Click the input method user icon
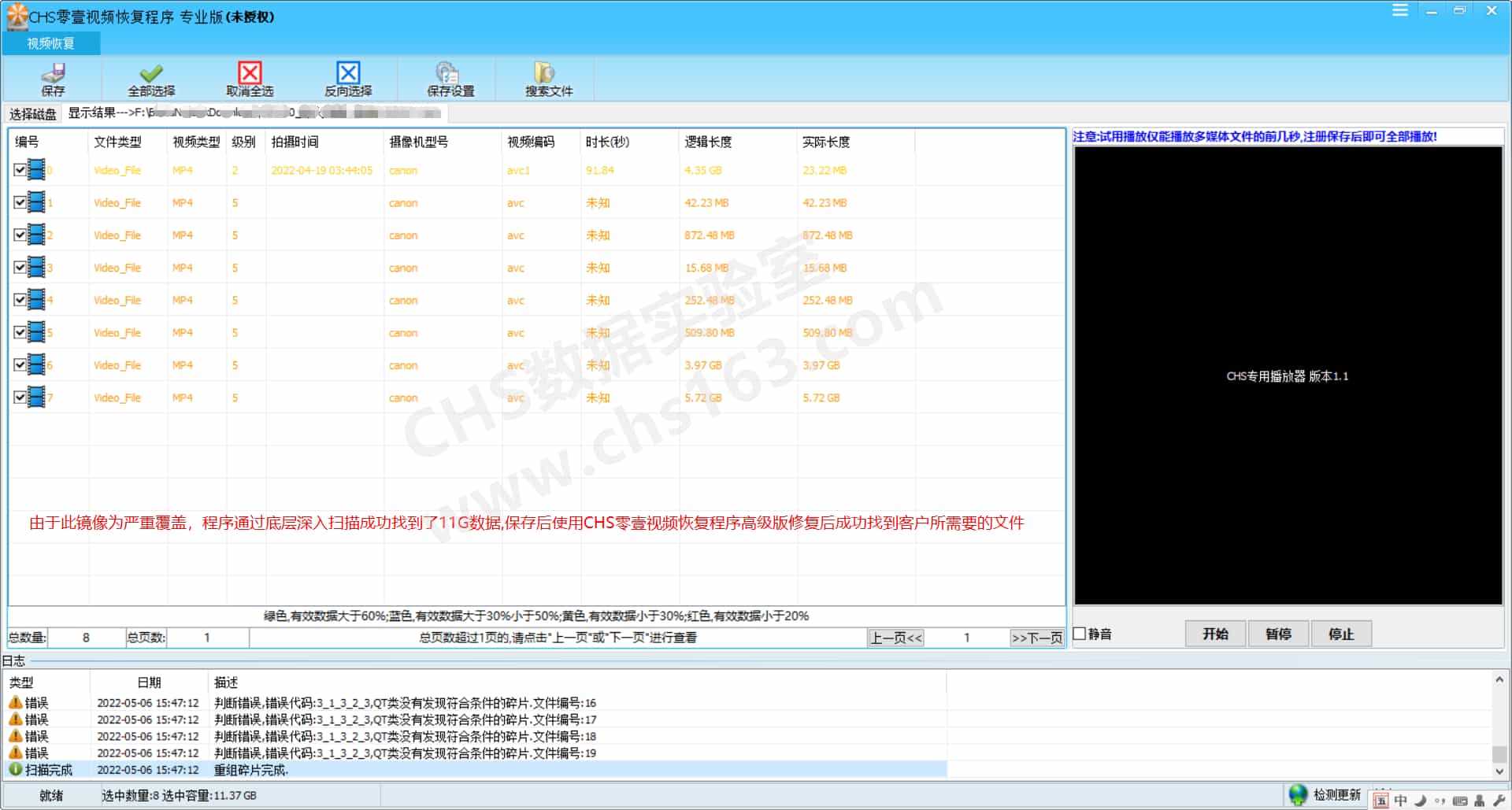 pos(1480,801)
